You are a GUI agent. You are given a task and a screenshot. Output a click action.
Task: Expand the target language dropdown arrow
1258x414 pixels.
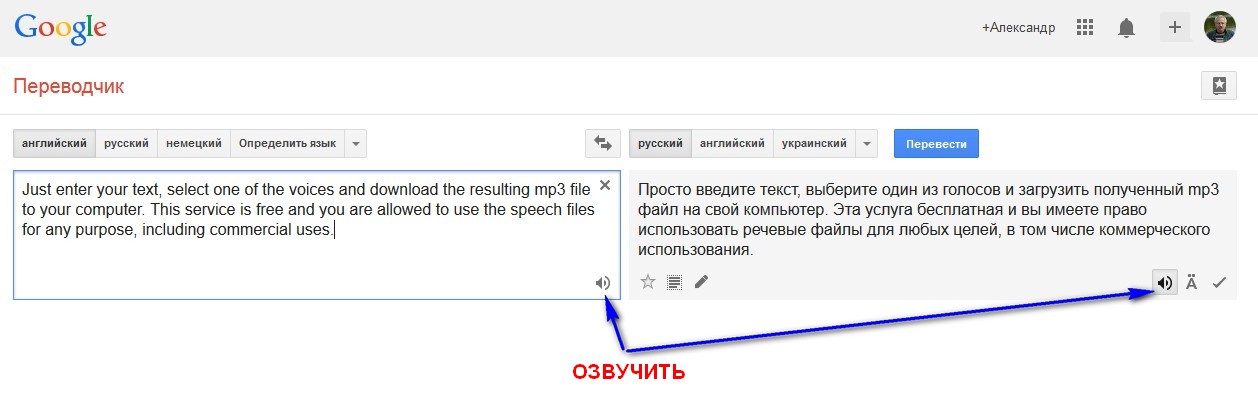point(867,144)
